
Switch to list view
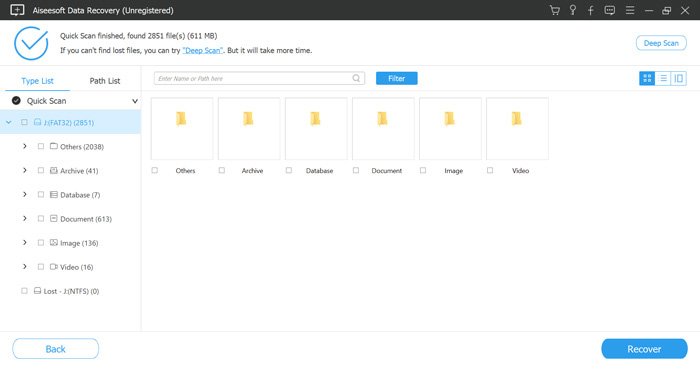tap(663, 79)
